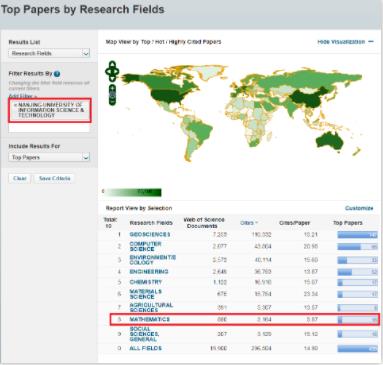This screenshot has height=365, width=383.
Task: Click the minus icon beside Hide Visualization
Action: (371, 42)
